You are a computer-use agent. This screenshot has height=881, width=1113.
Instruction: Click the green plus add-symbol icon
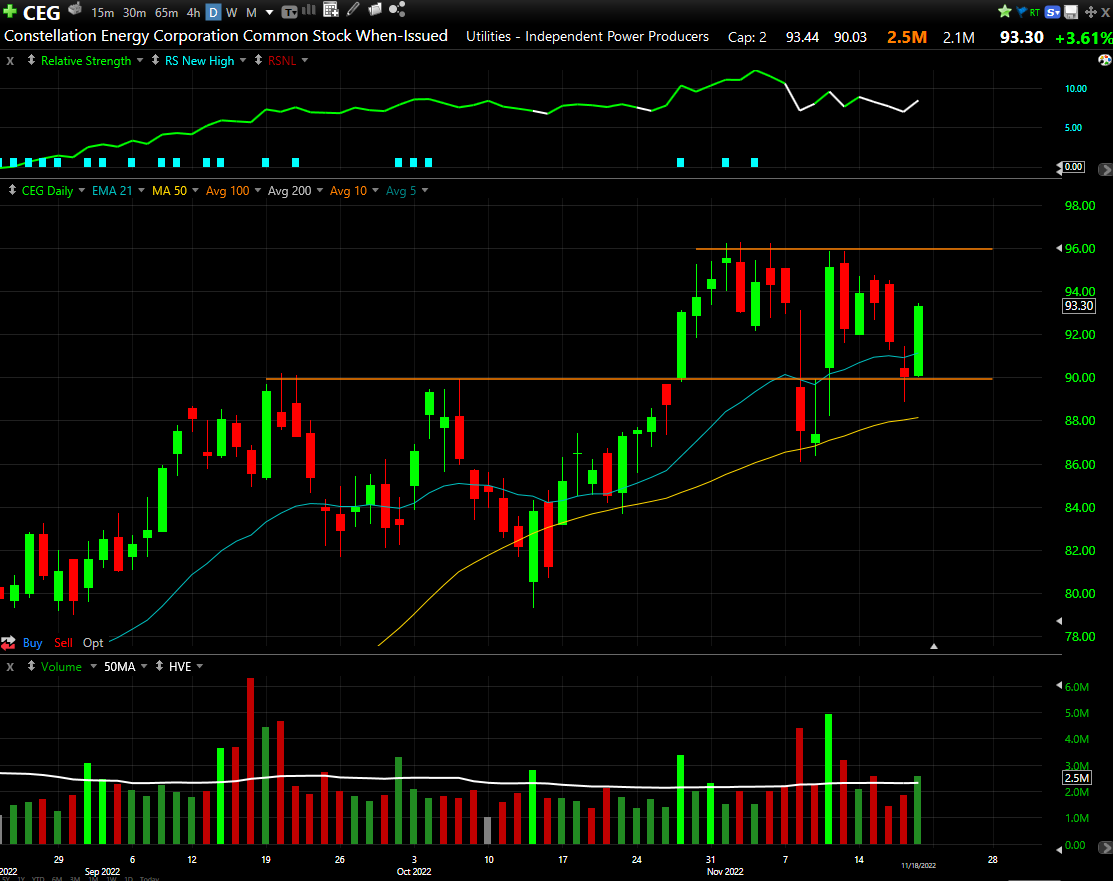click(9, 11)
